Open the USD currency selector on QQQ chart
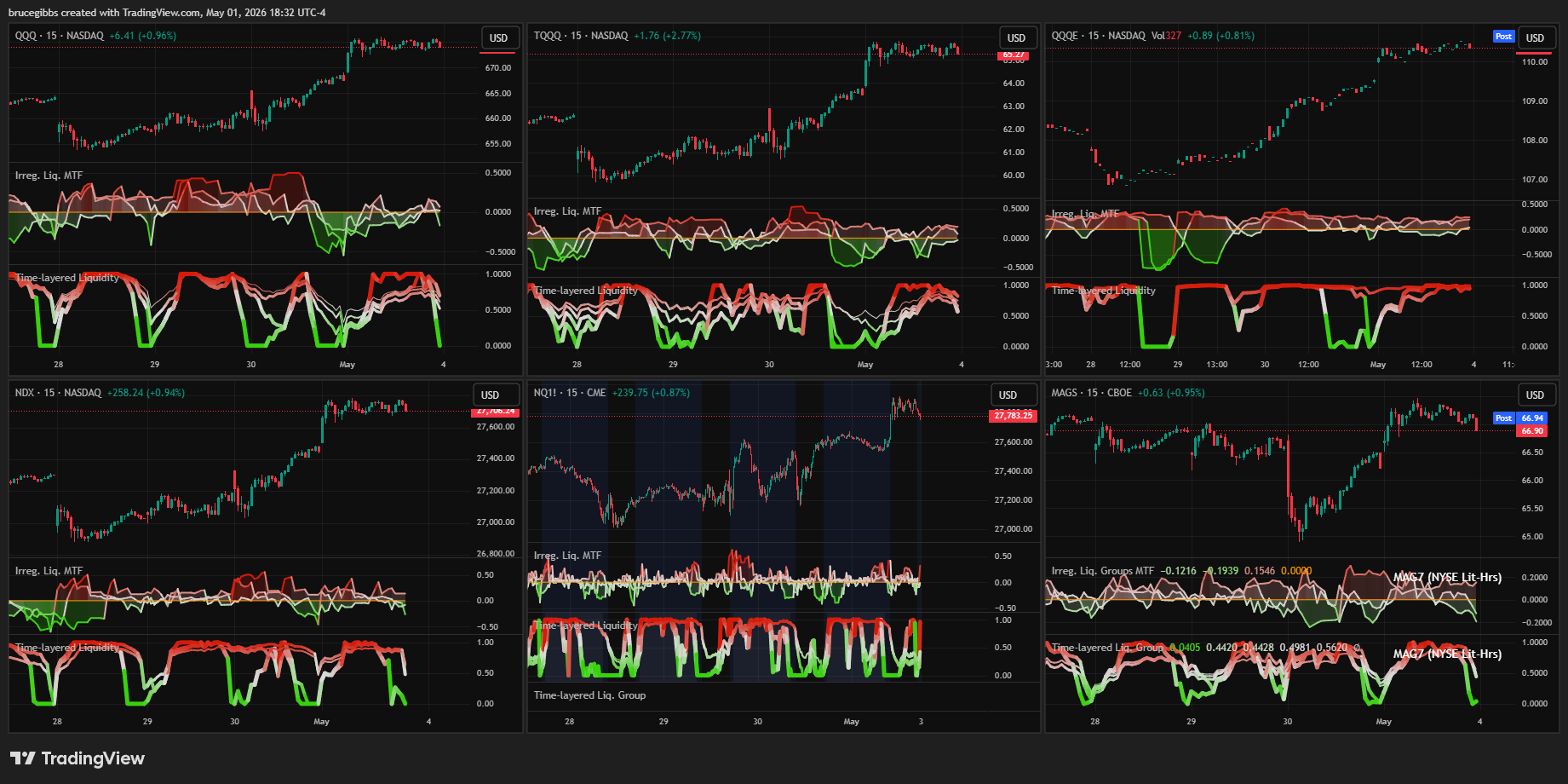The image size is (1568, 784). [x=498, y=38]
